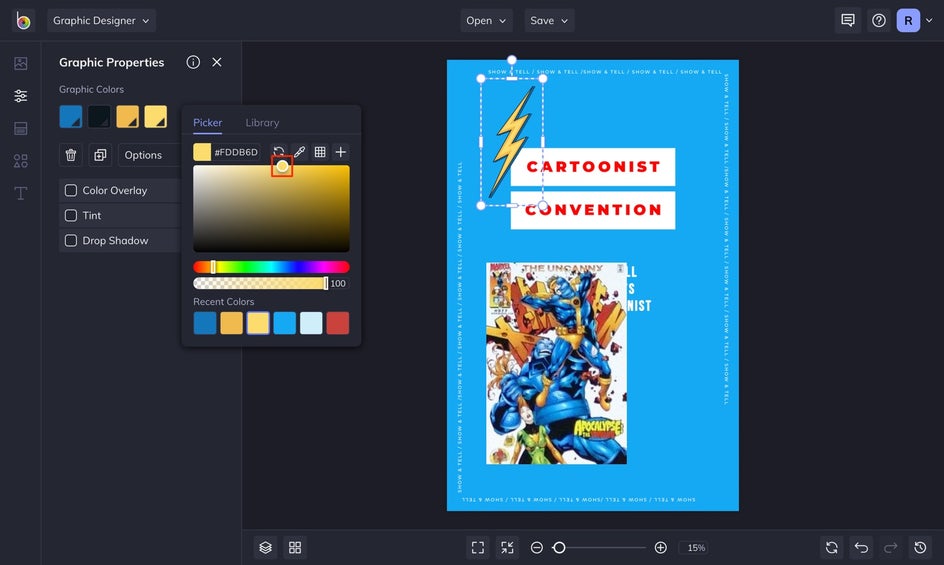
Task: Select the red recent color swatch
Action: (x=338, y=323)
